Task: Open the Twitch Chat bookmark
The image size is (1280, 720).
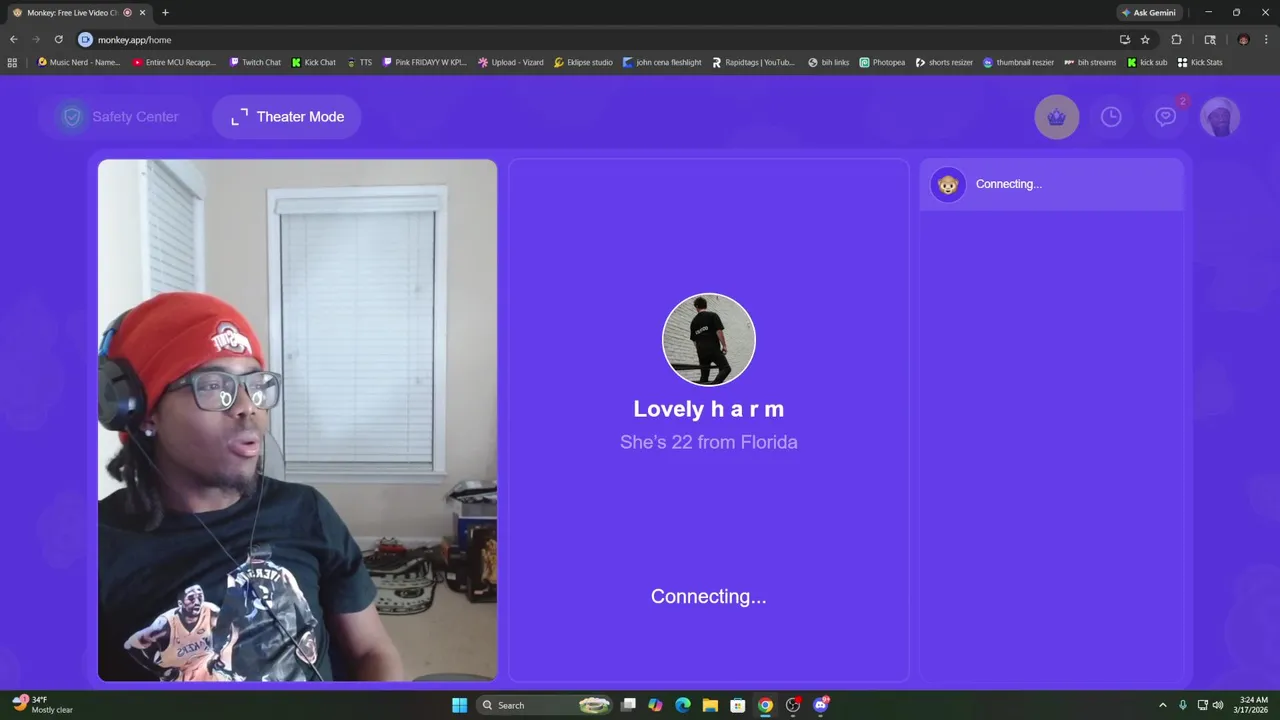Action: [x=255, y=62]
